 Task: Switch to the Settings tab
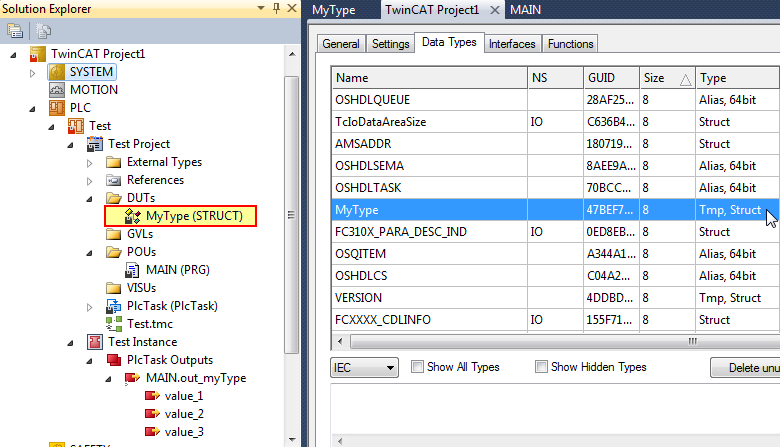[390, 44]
